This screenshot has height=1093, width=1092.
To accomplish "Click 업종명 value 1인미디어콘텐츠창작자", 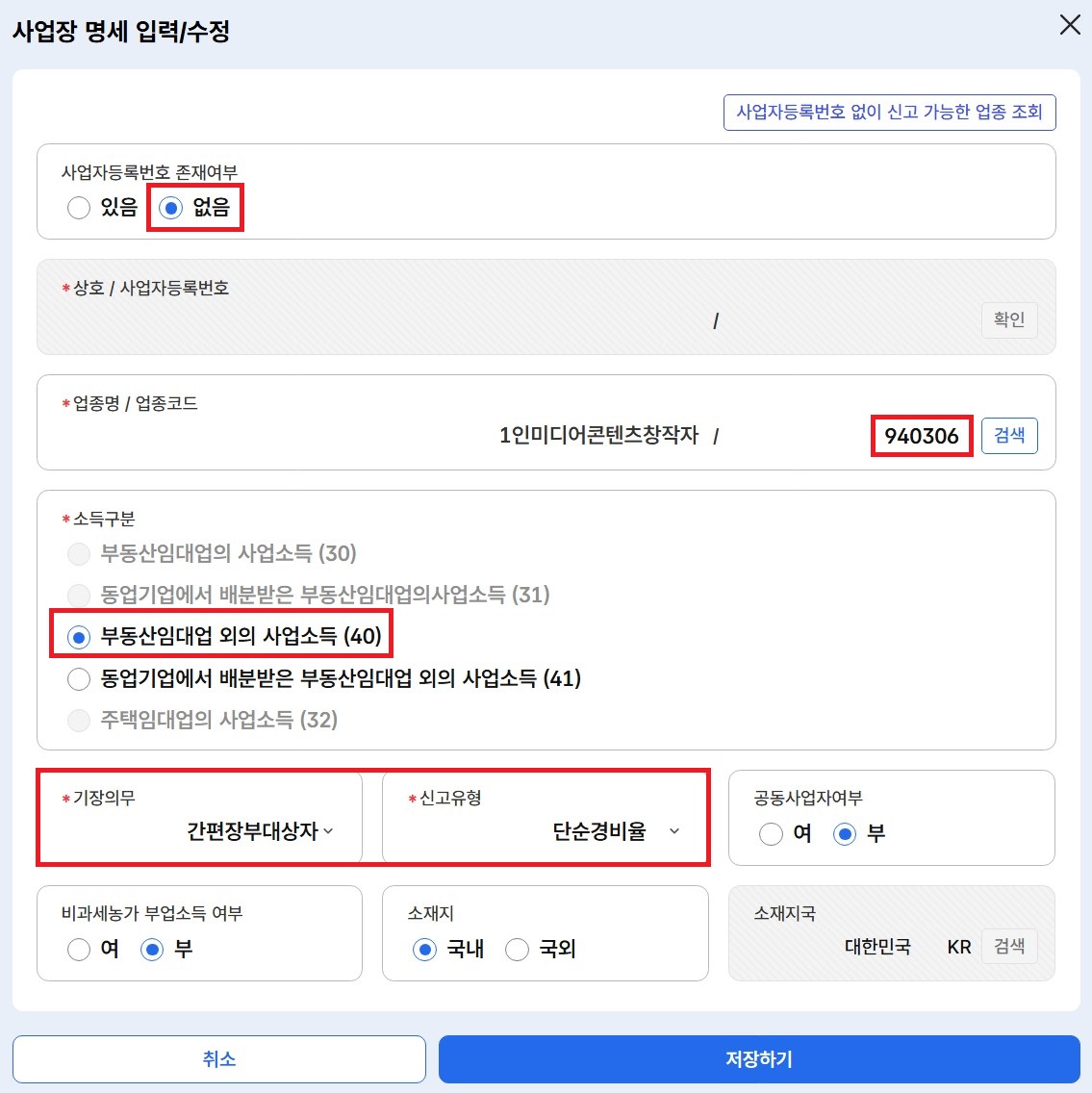I will point(597,435).
